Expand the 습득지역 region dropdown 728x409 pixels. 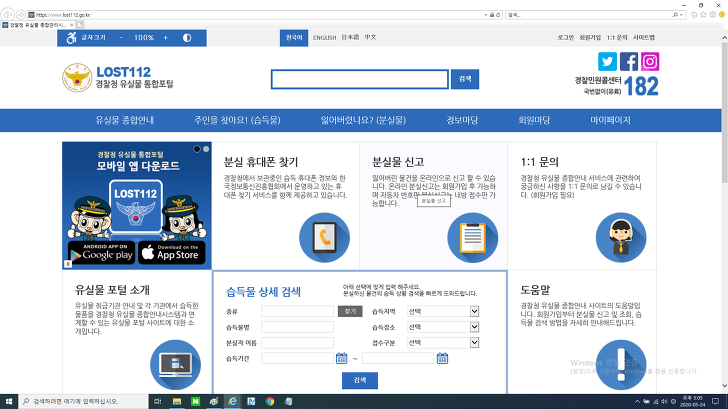coord(474,311)
